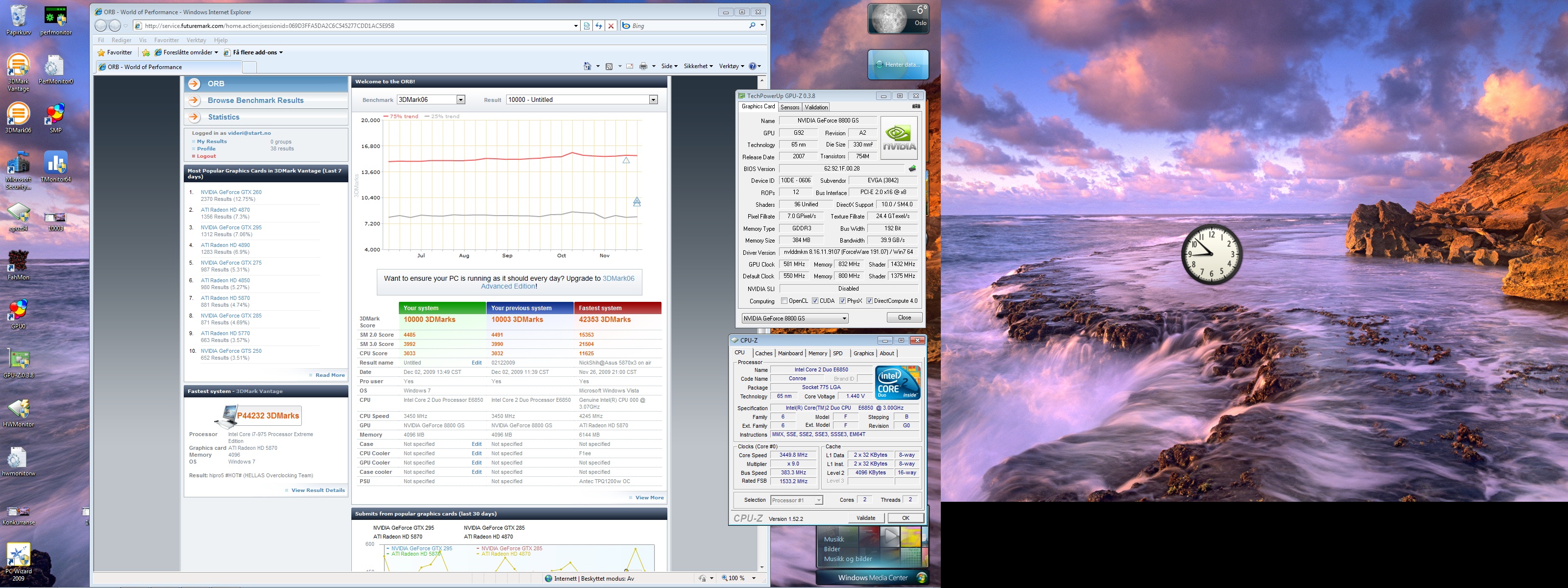This screenshot has width=1568, height=588.
Task: Open the zoom level 100% dropdown arrow
Action: [754, 578]
